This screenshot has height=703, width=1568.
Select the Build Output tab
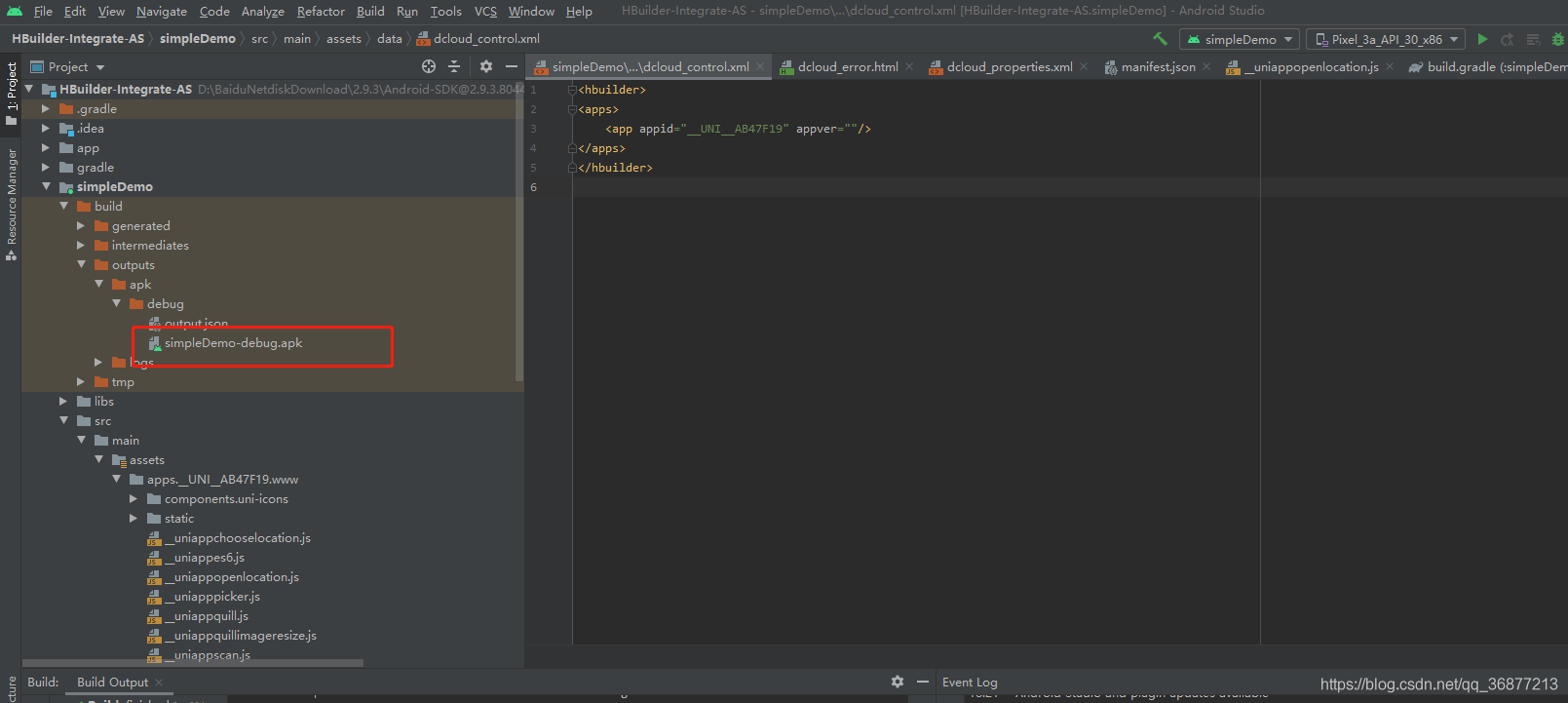pyautogui.click(x=113, y=683)
